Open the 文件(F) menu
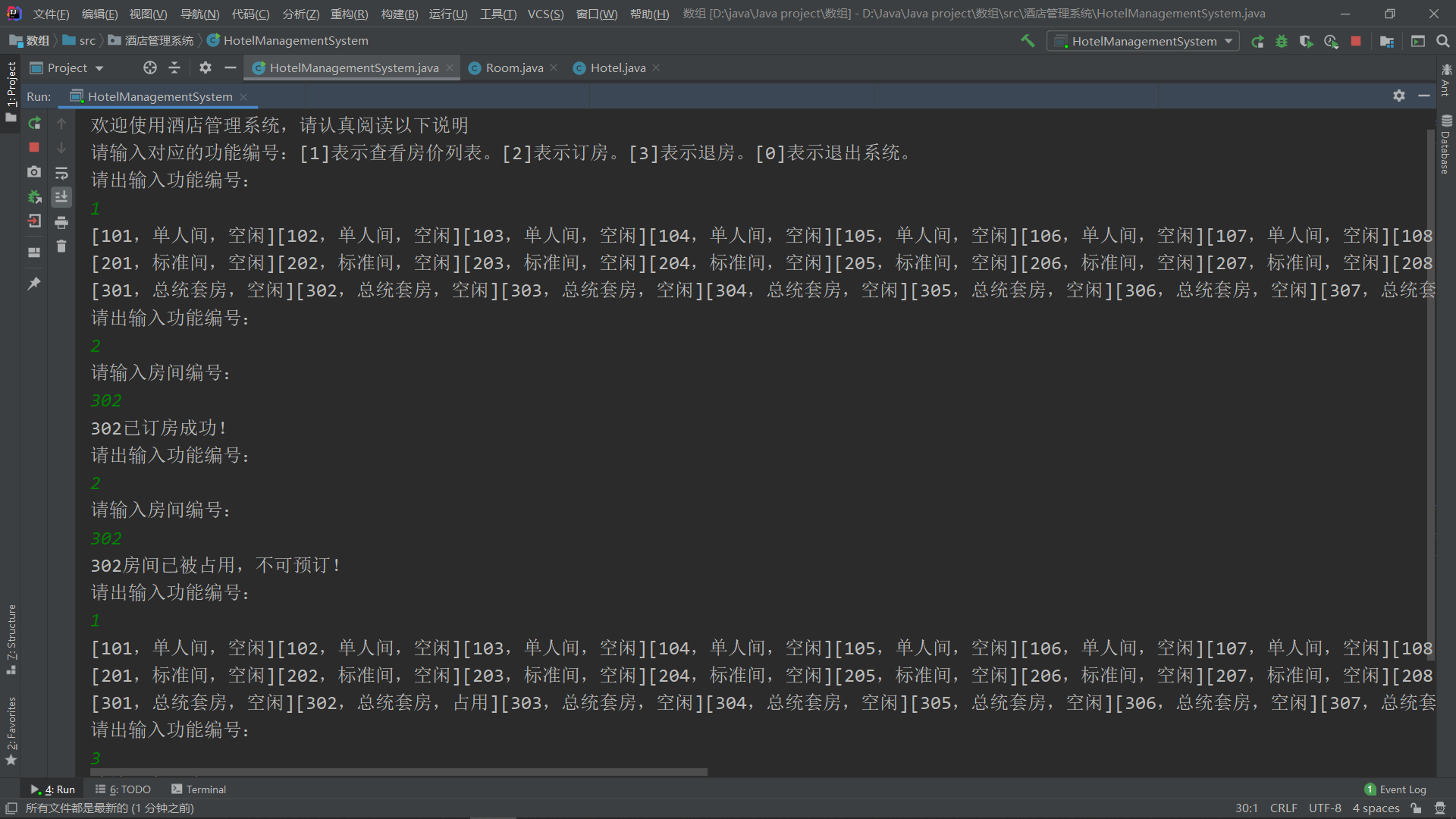 click(x=51, y=14)
